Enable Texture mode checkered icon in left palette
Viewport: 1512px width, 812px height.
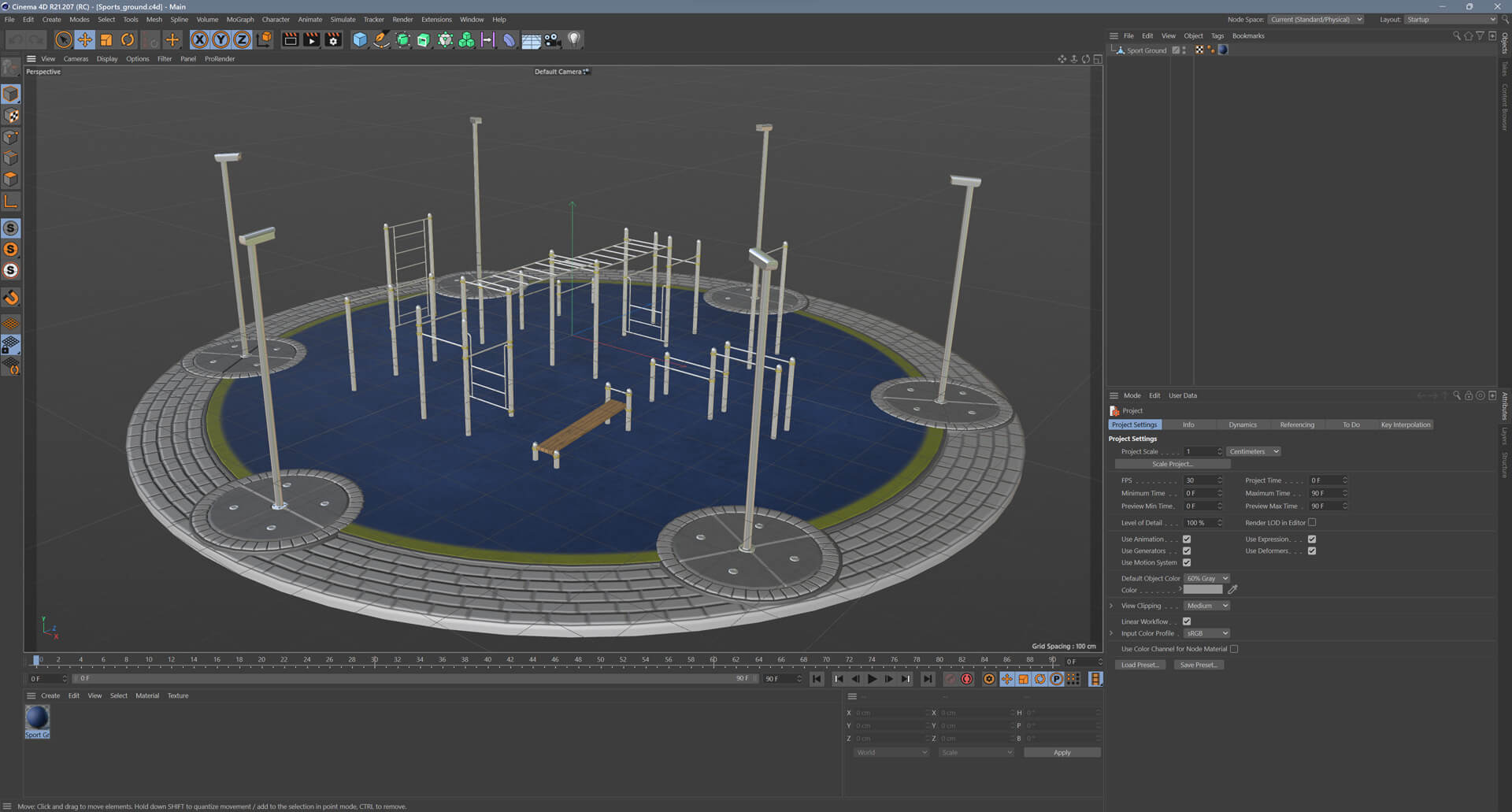click(x=11, y=116)
